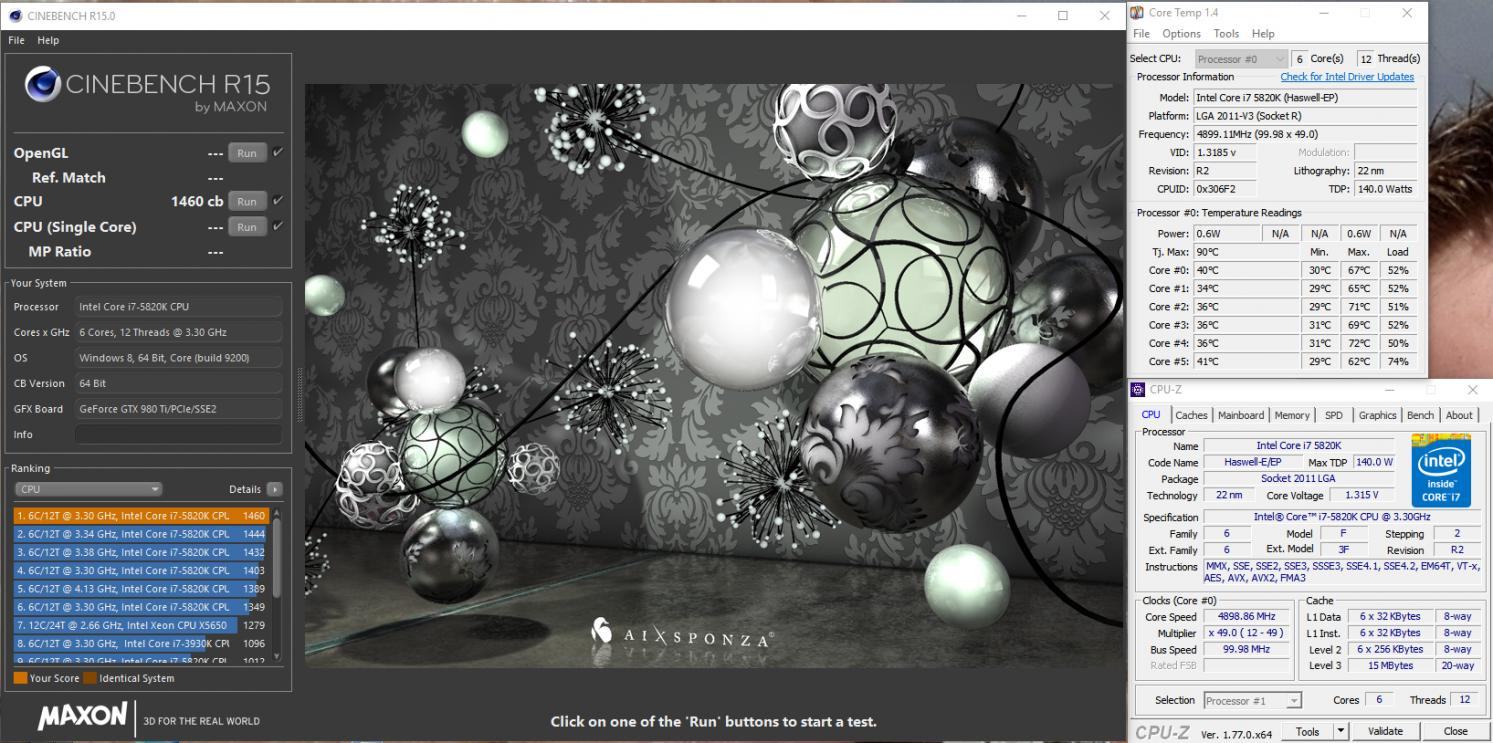The image size is (1493, 743).
Task: Switch to CPU-Z Bench tab
Action: [x=1420, y=415]
